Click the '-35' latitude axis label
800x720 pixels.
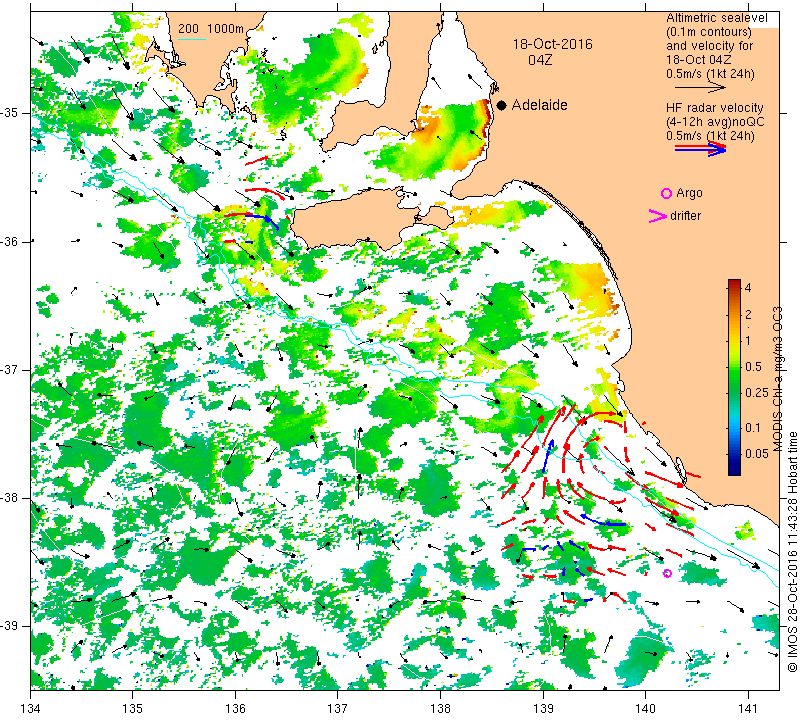(x=11, y=113)
